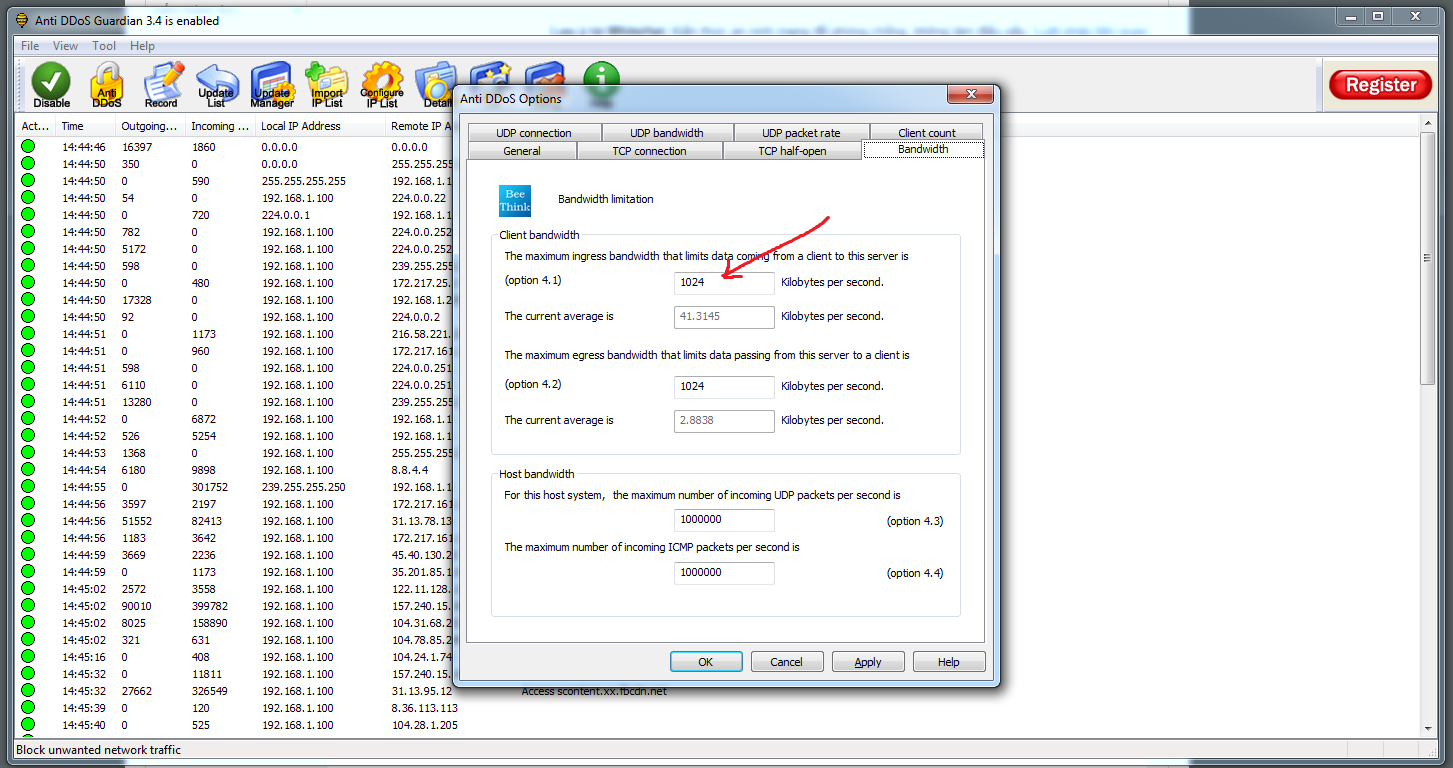This screenshot has width=1453, height=768.
Task: Select the local IP 255.255.255.255 cell
Action: pos(304,181)
